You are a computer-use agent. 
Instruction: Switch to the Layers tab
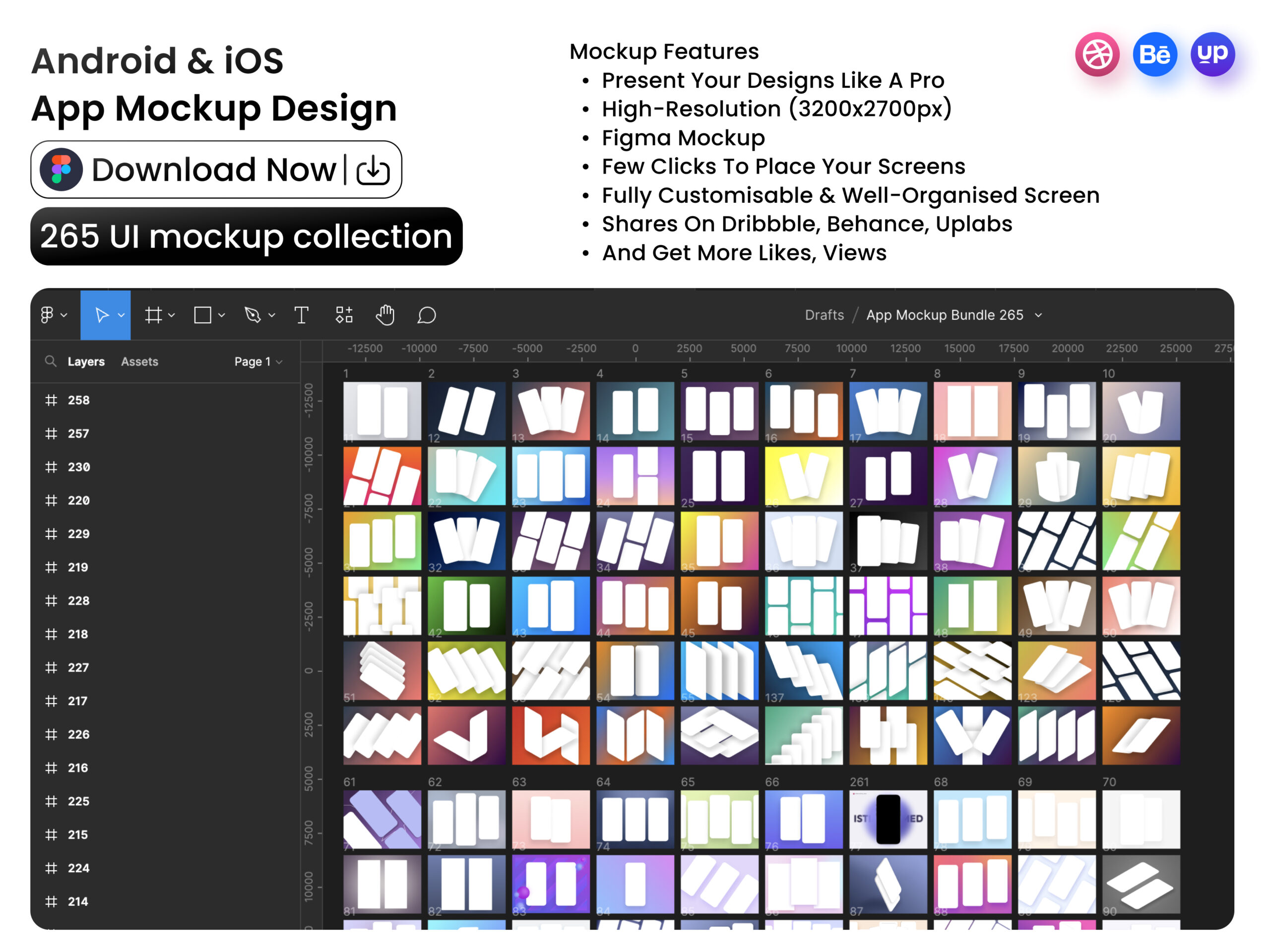(x=86, y=361)
